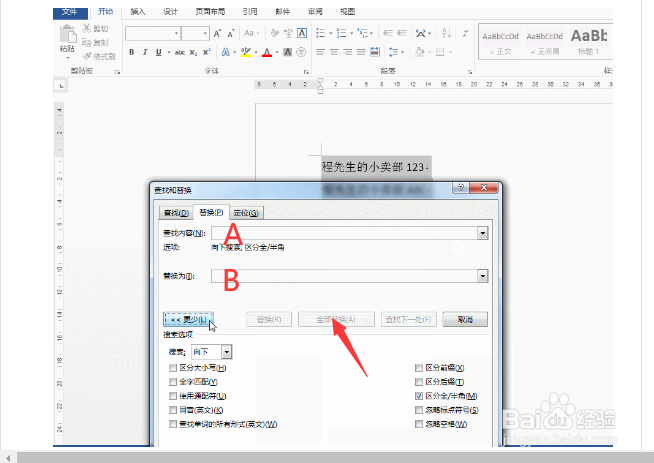Click the Character Border icon
Screen dimensions: 654x463
302,33
